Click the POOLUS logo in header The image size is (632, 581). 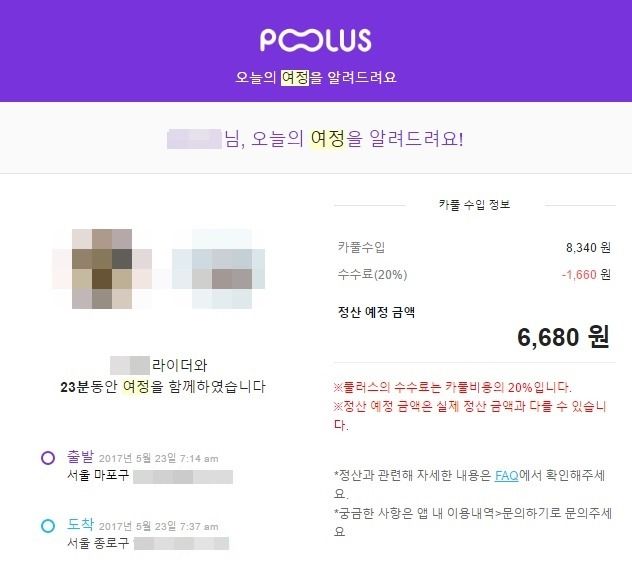click(x=316, y=40)
